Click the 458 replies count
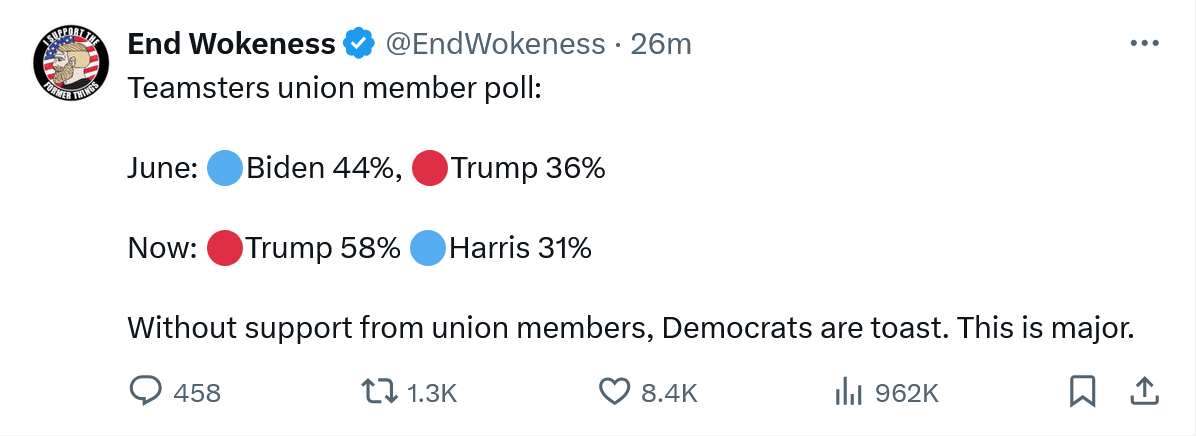This screenshot has width=1196, height=436. tap(197, 393)
